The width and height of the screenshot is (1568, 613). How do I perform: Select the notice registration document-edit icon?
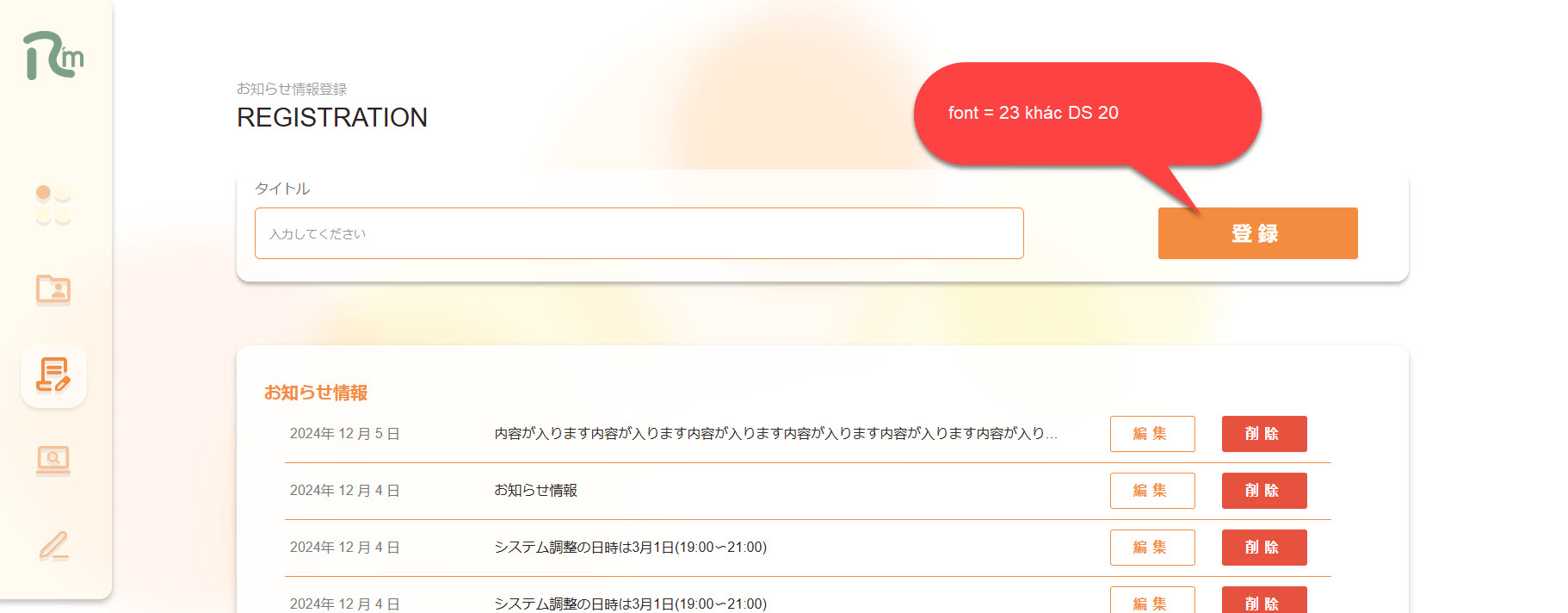tap(53, 375)
